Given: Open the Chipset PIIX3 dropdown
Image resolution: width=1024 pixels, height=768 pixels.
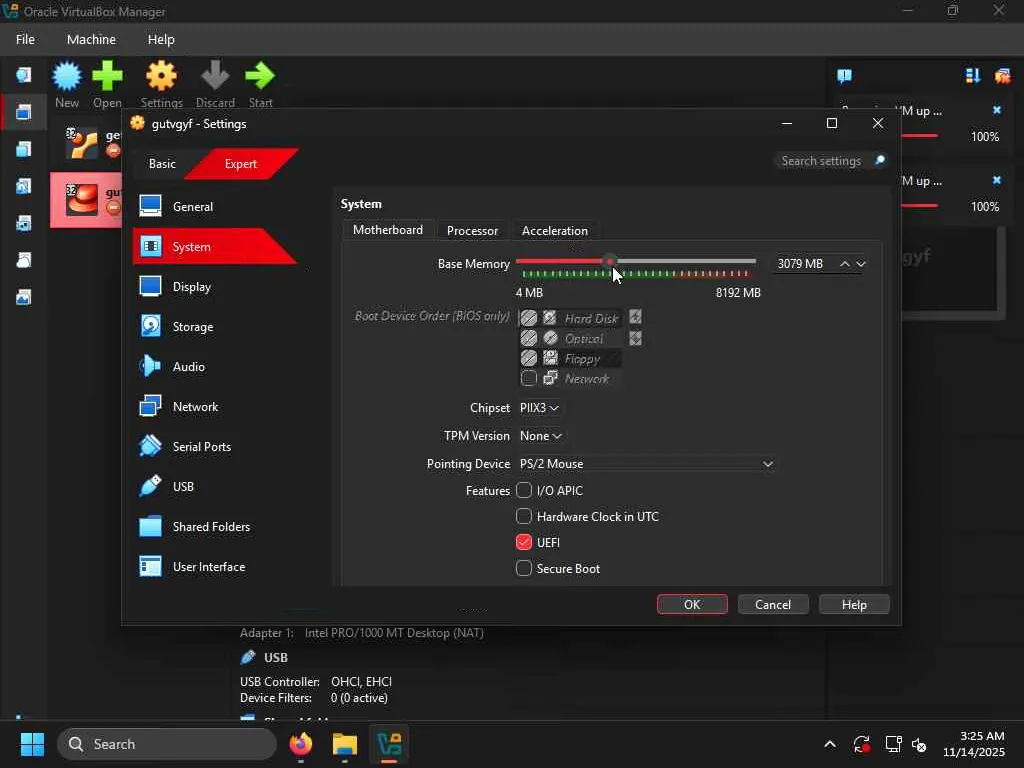Looking at the screenshot, I should coord(539,408).
